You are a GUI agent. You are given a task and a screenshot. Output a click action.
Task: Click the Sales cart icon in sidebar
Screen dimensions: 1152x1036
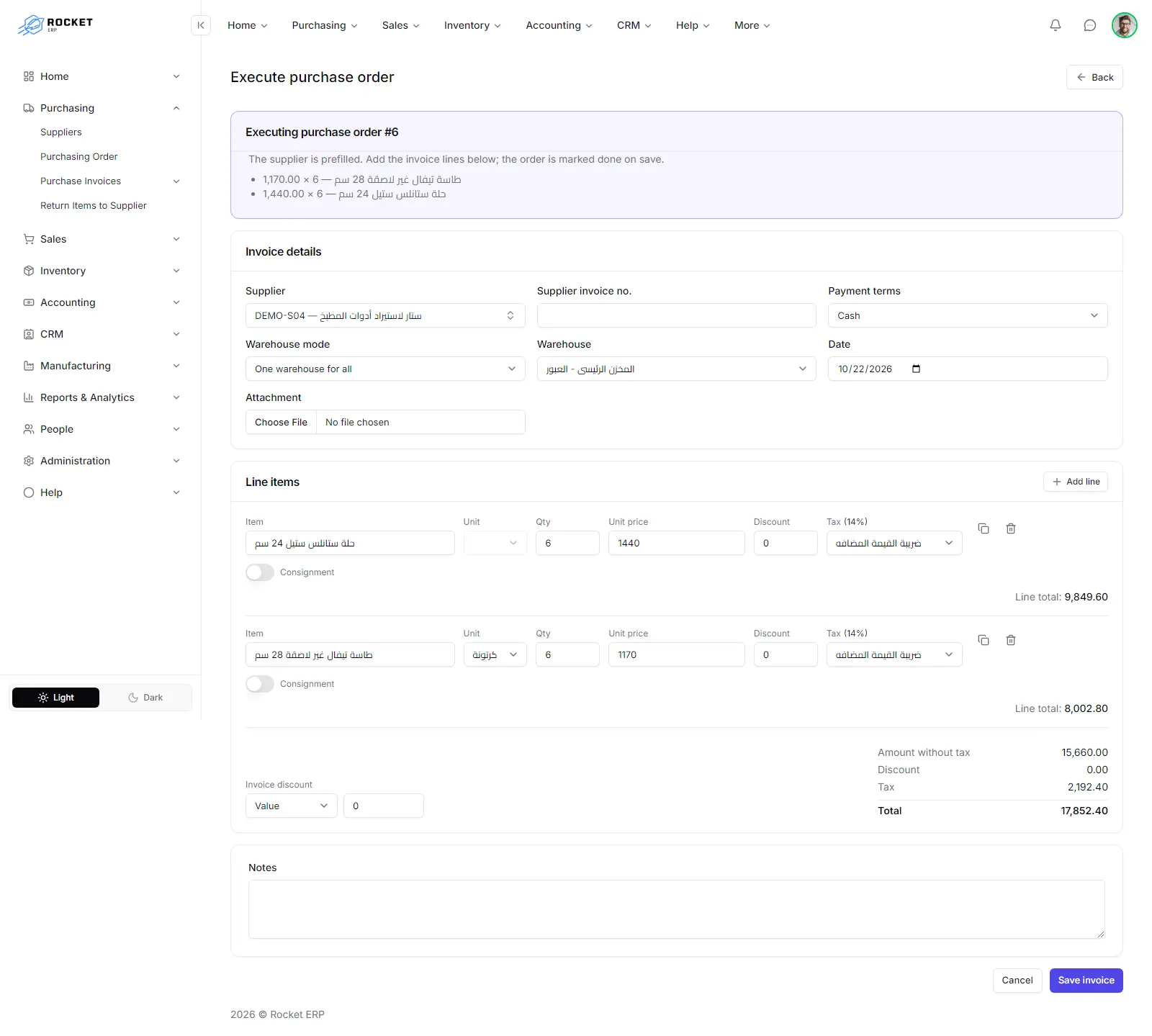click(29, 239)
